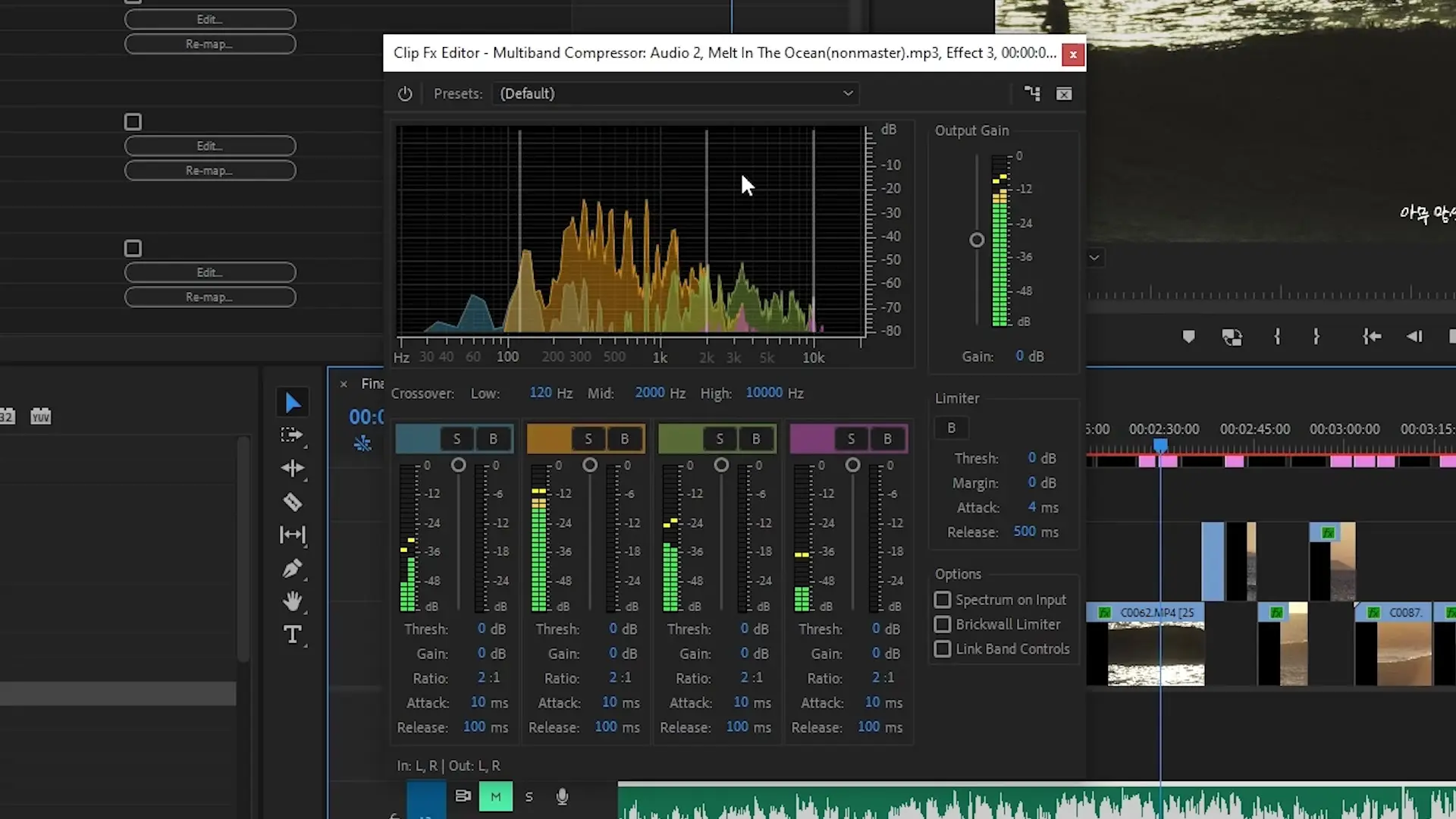Bypass the orange low-mid band
Viewport: 1456px width, 819px height.
(x=624, y=439)
